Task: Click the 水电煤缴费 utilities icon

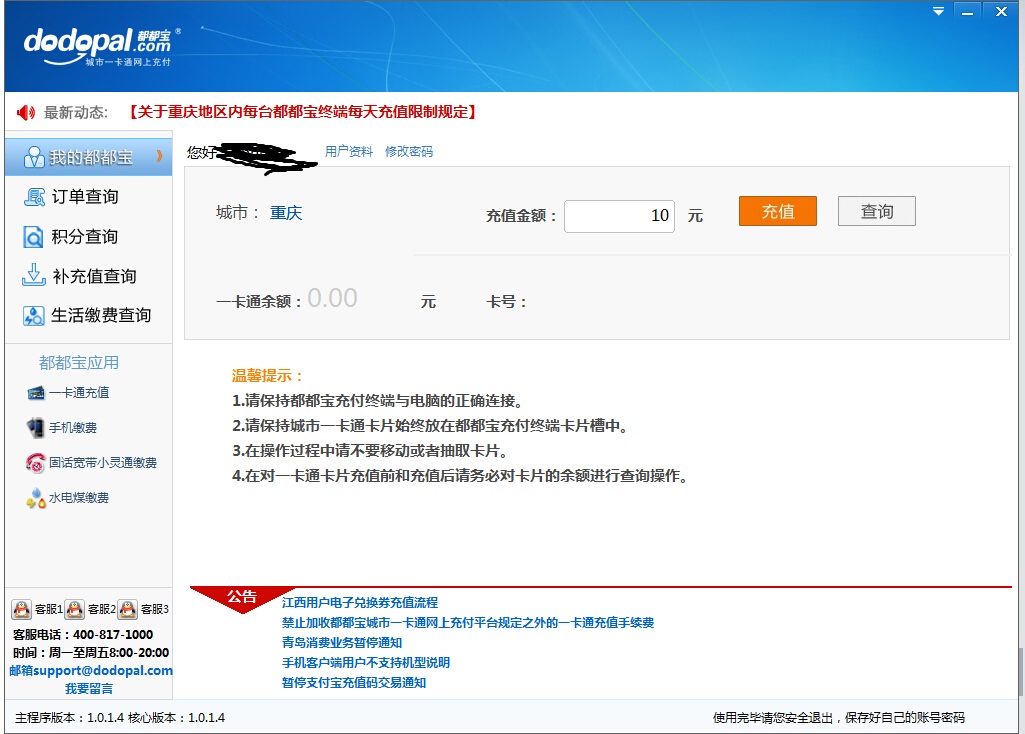Action: pos(36,498)
